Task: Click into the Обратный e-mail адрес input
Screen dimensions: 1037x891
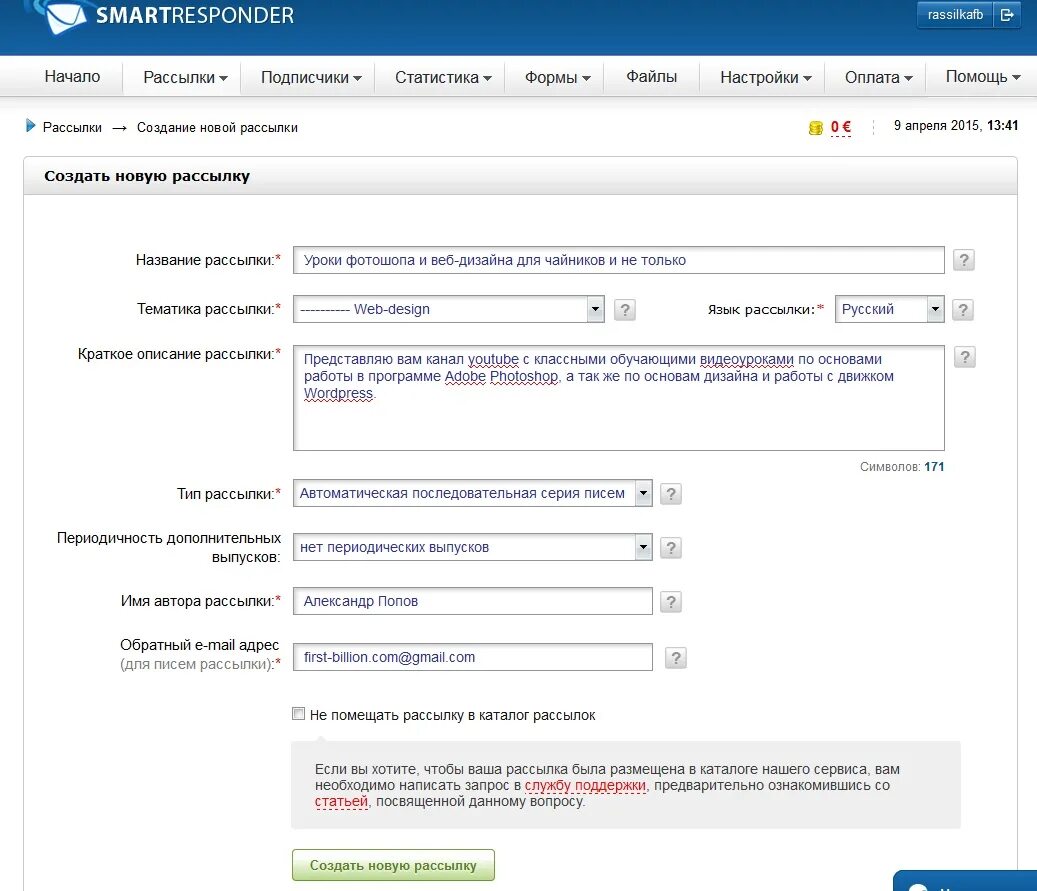Action: 472,657
